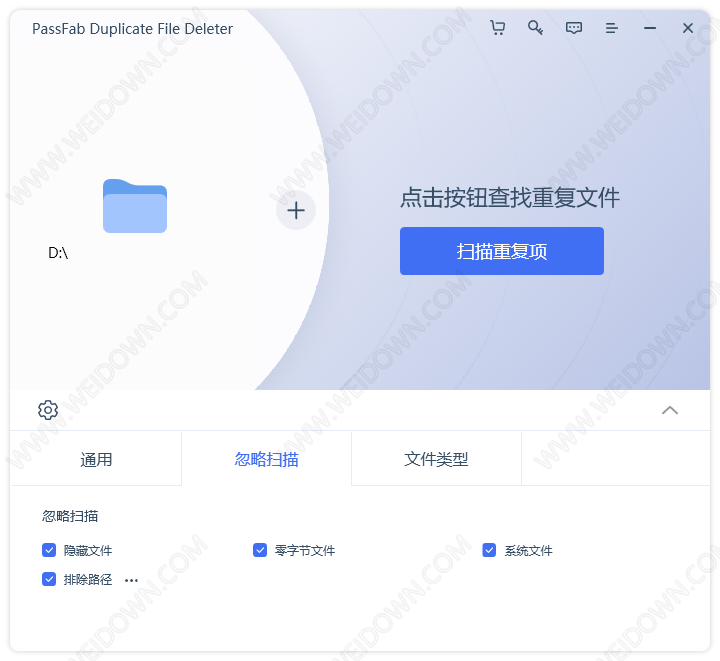The height and width of the screenshot is (661, 720).
Task: Collapse the settings panel with the chevron
Action: coord(669,410)
